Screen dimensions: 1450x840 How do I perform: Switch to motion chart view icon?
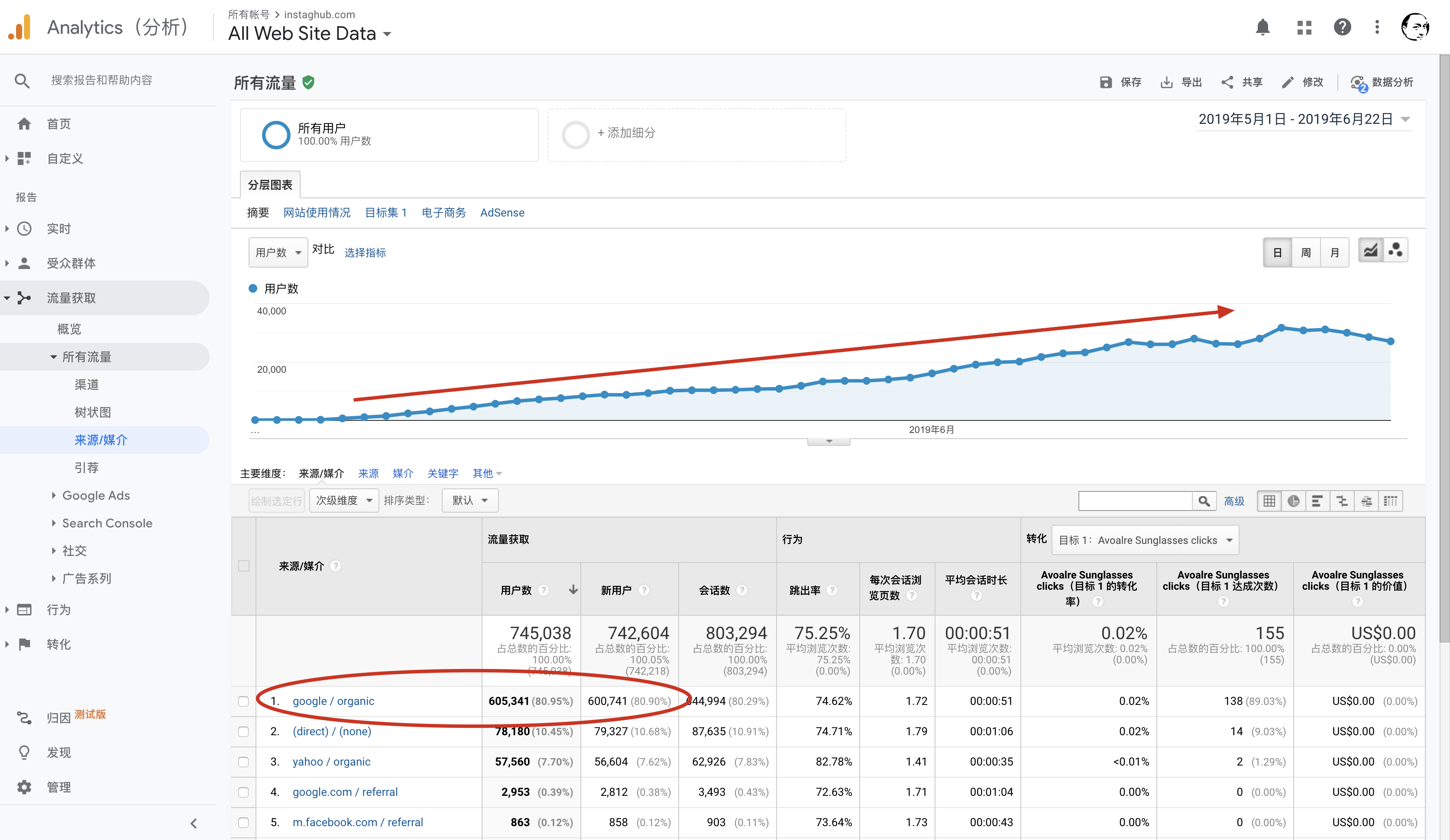click(1395, 251)
